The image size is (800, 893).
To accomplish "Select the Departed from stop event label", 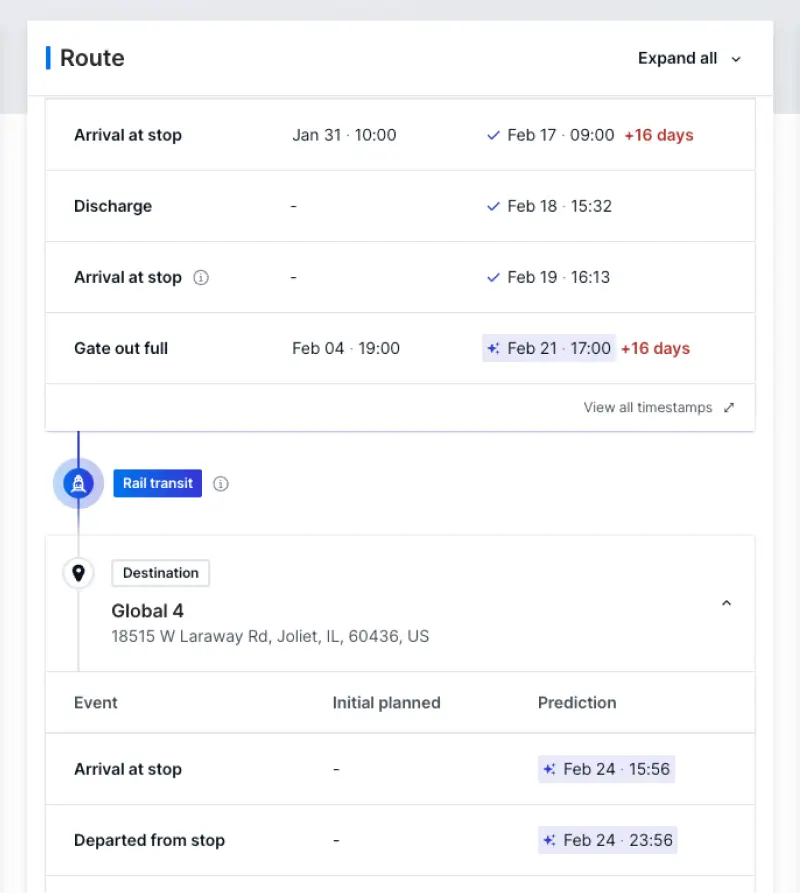I will pyautogui.click(x=149, y=841).
